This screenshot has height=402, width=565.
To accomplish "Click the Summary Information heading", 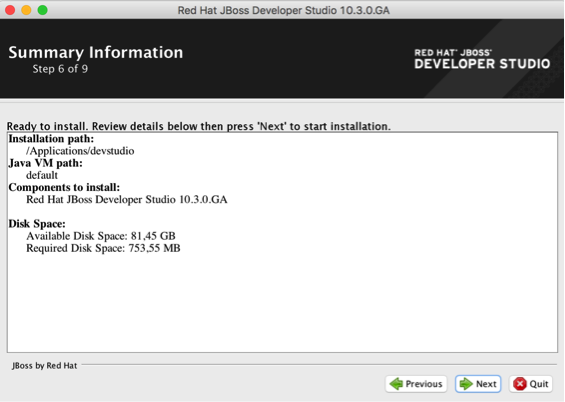I will tap(96, 53).
